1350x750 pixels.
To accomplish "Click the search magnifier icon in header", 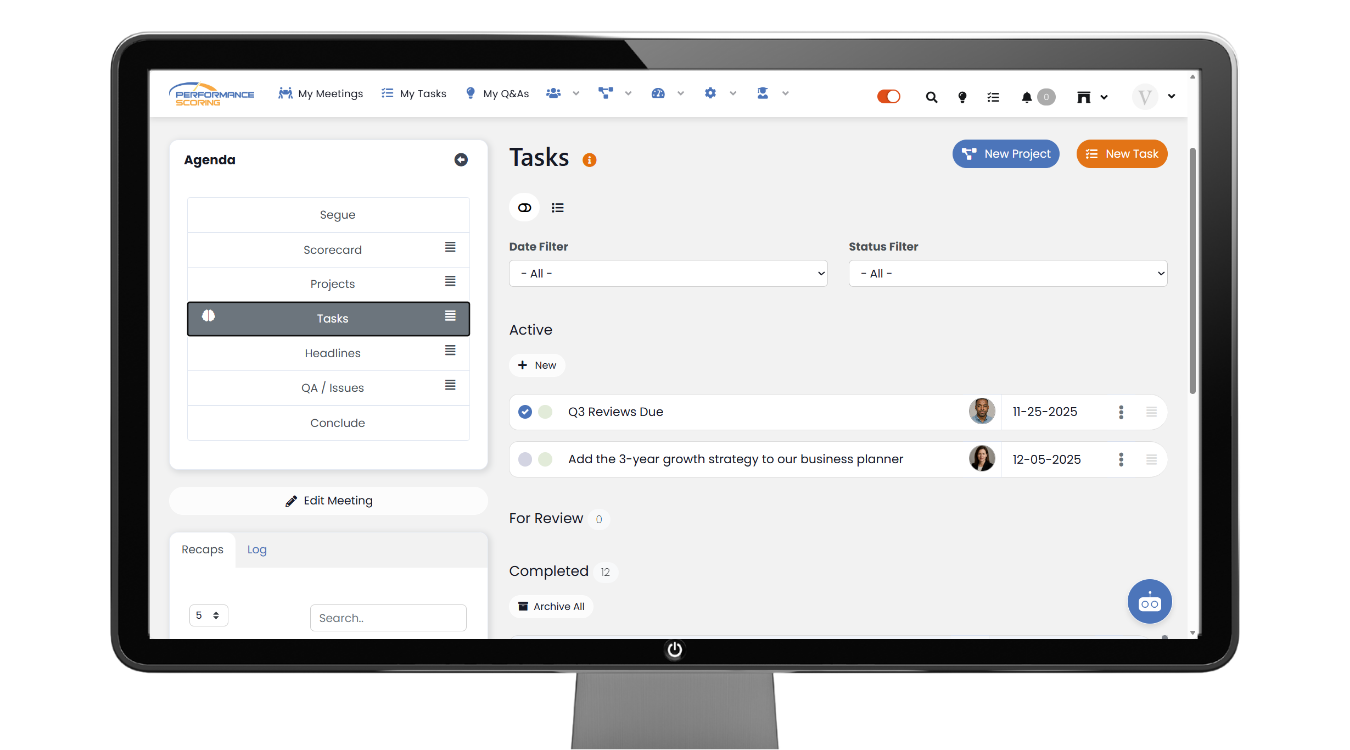I will tap(931, 97).
